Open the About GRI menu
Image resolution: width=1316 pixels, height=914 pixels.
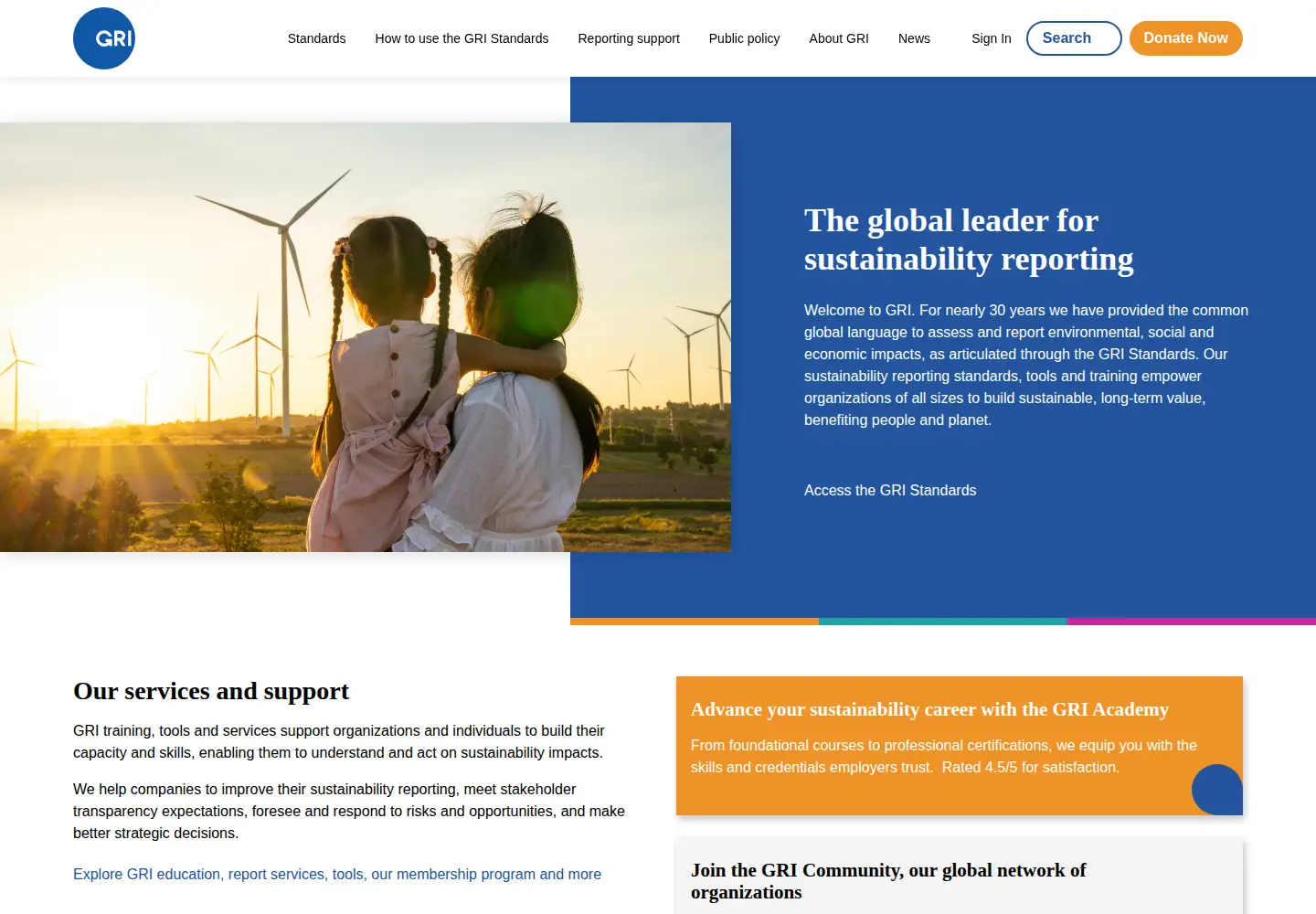(x=839, y=38)
